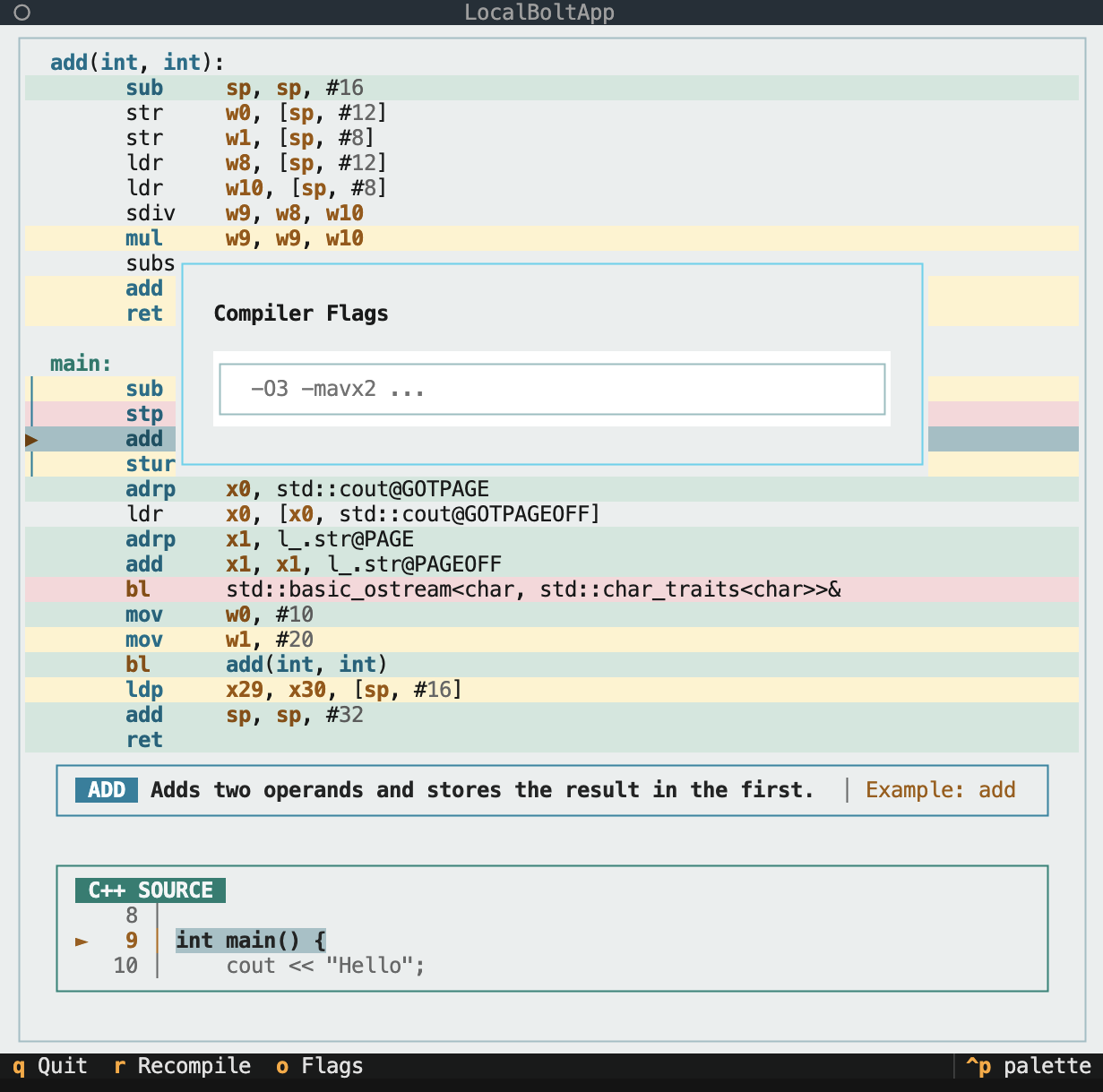The image size is (1103, 1092).
Task: Select the 'subs' assembly line
Action: (151, 263)
